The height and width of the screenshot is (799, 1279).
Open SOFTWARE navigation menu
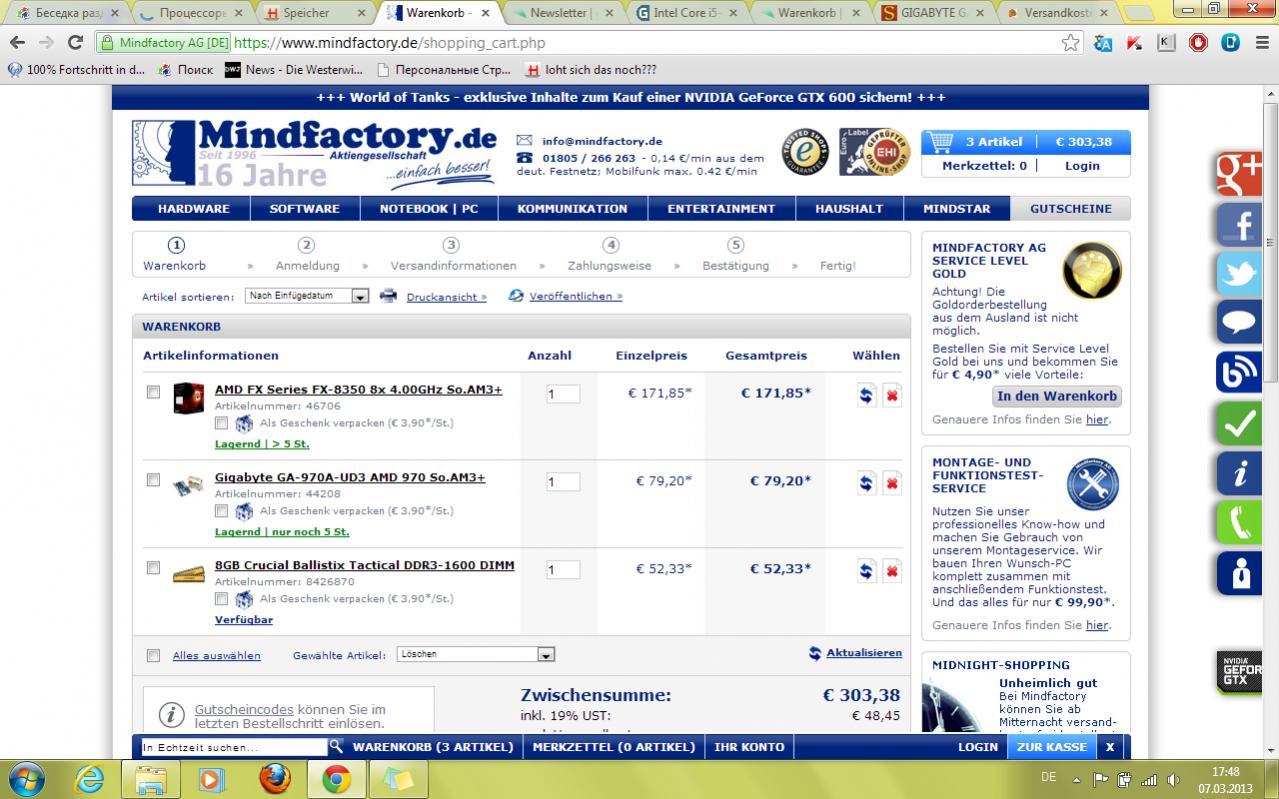[304, 209]
